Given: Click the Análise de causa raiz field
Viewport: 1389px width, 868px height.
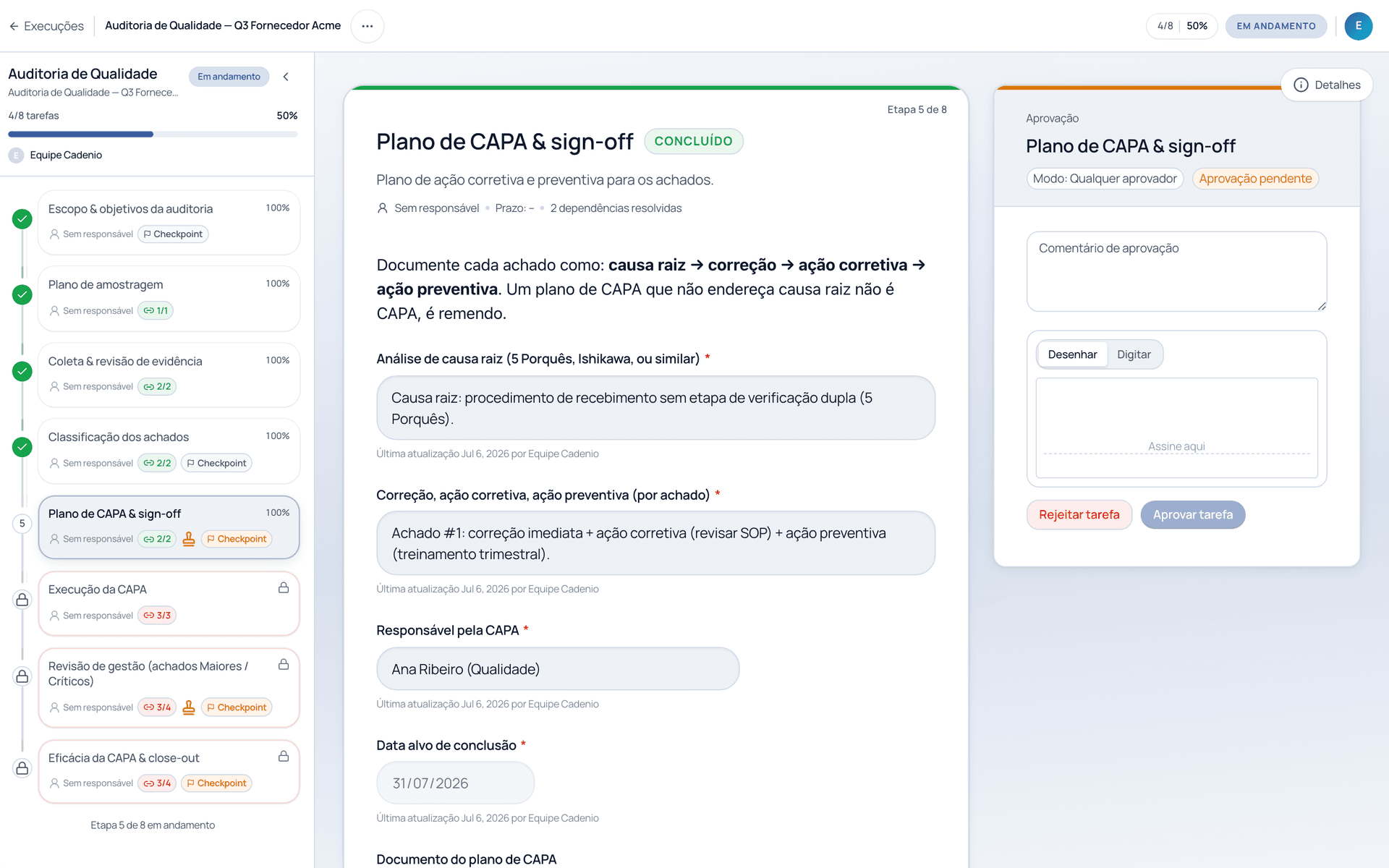Looking at the screenshot, I should click(x=655, y=408).
